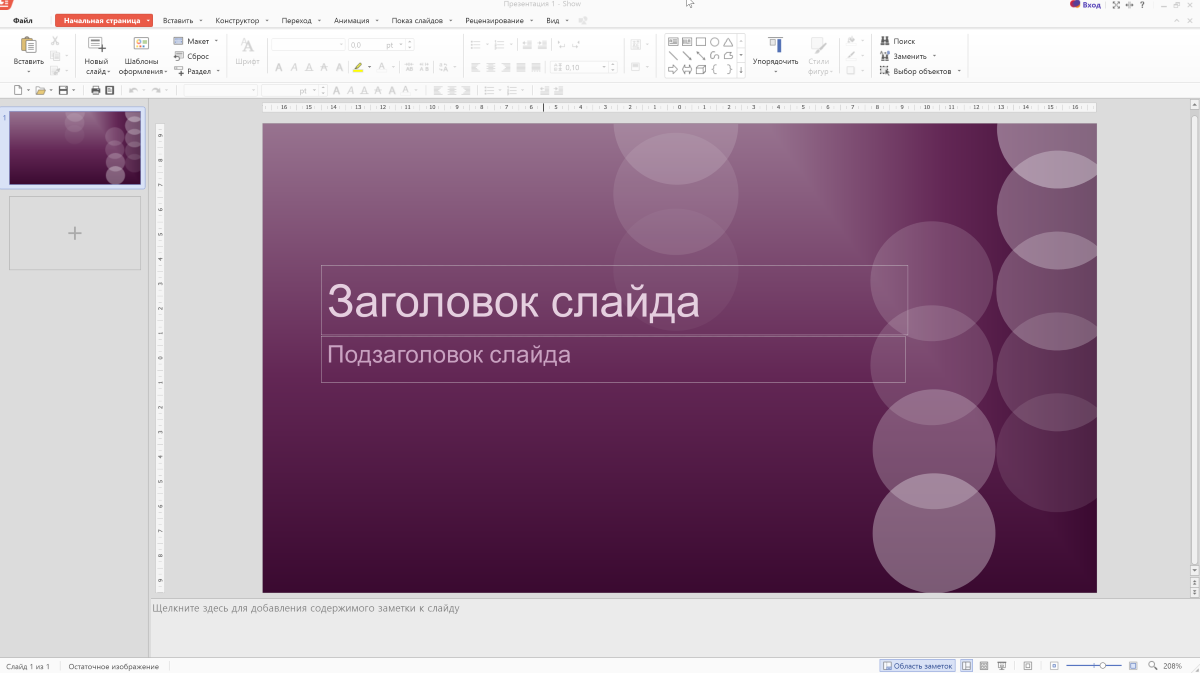Pick the ellipse shape from shapes gallery

click(715, 42)
